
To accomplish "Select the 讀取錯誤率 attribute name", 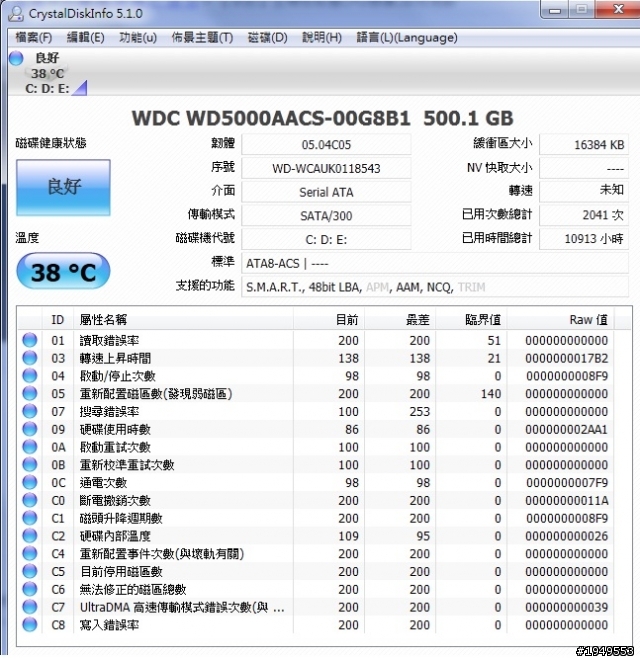I will coord(109,340).
